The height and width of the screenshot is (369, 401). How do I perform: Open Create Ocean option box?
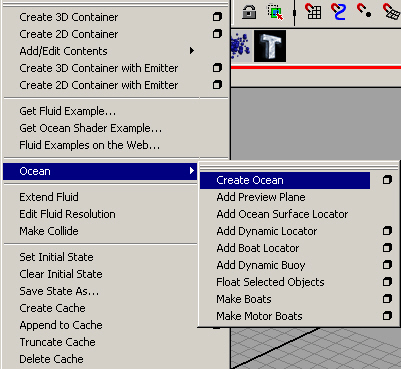click(387, 180)
